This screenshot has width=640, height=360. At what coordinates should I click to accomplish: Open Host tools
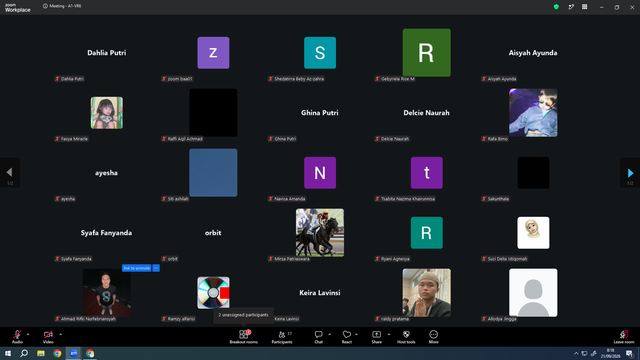tap(406, 336)
